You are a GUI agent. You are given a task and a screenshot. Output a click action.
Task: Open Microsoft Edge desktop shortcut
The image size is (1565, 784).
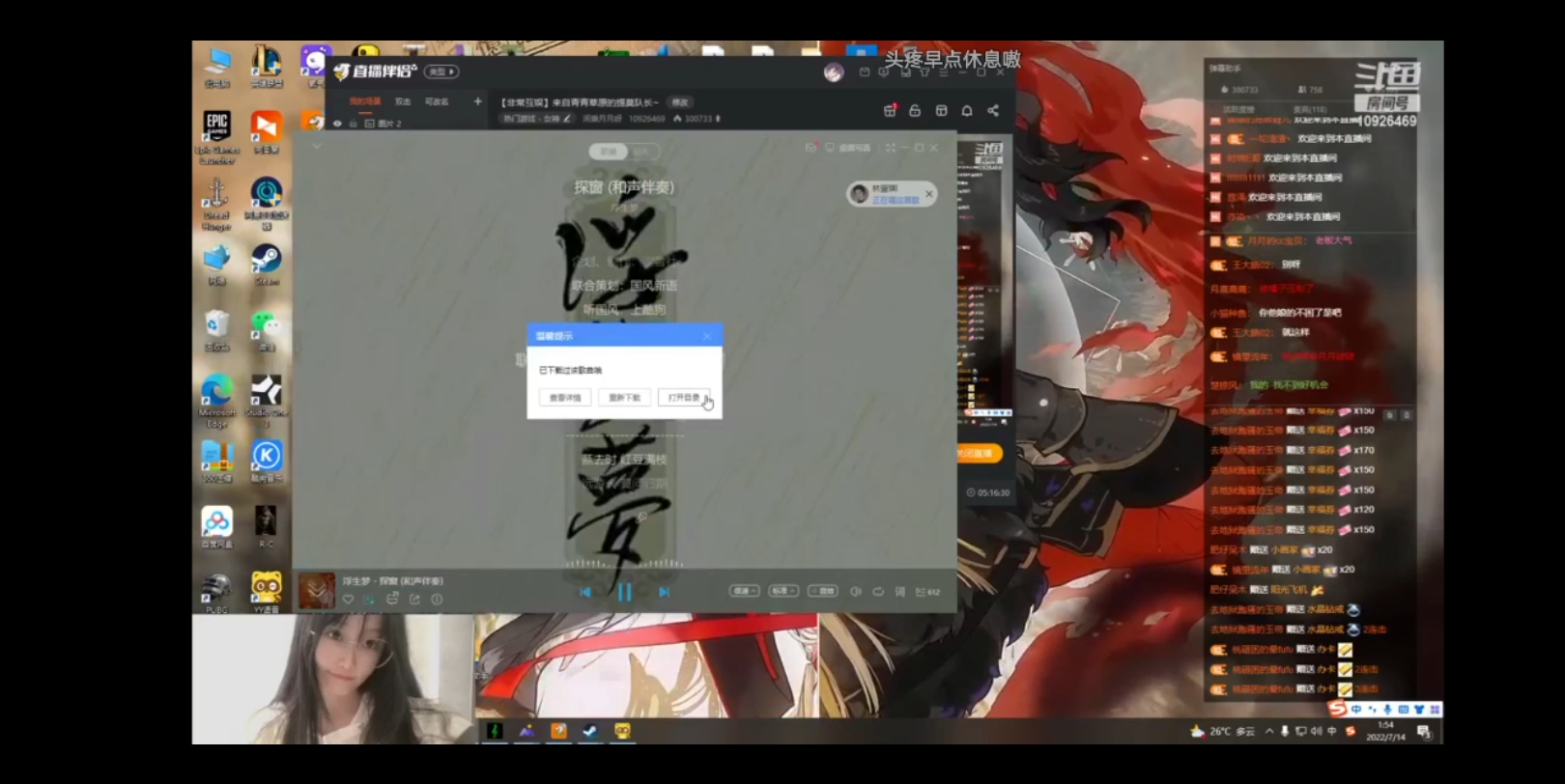tap(217, 400)
